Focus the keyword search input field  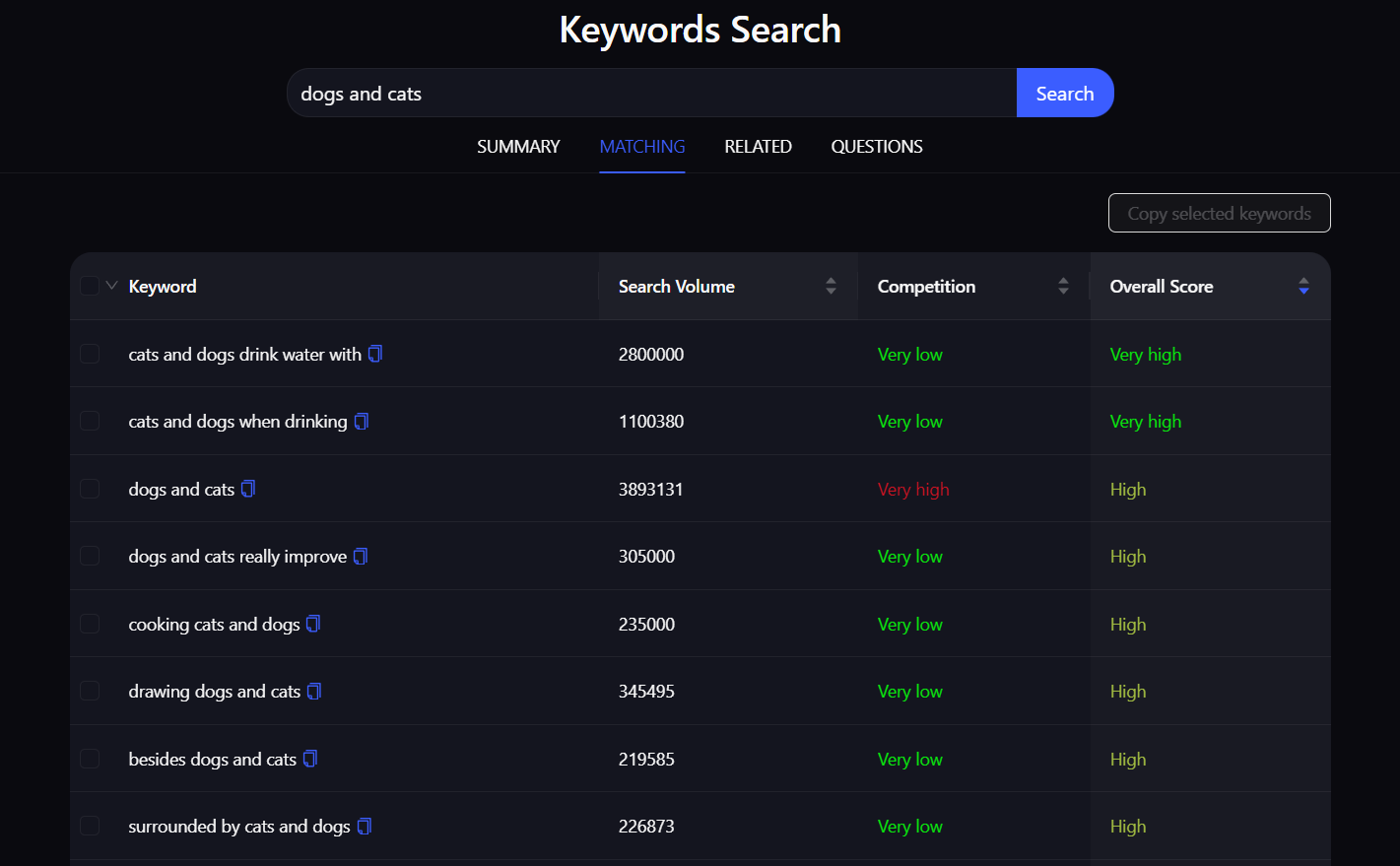pyautogui.click(x=651, y=93)
